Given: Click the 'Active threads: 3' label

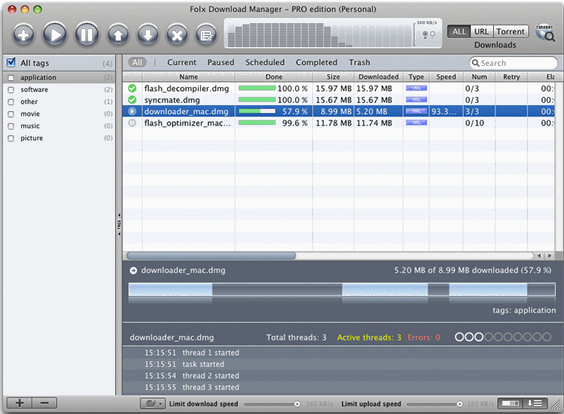Looking at the screenshot, I should (369, 337).
